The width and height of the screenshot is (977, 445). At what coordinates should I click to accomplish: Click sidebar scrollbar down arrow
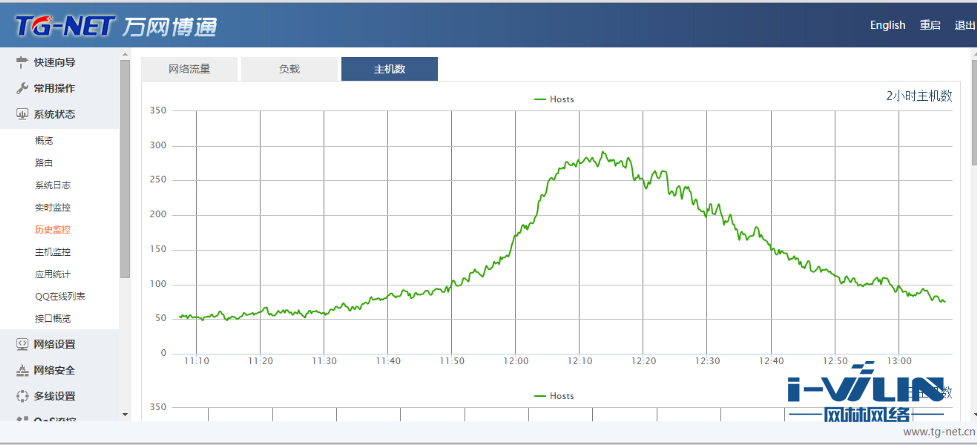125,414
